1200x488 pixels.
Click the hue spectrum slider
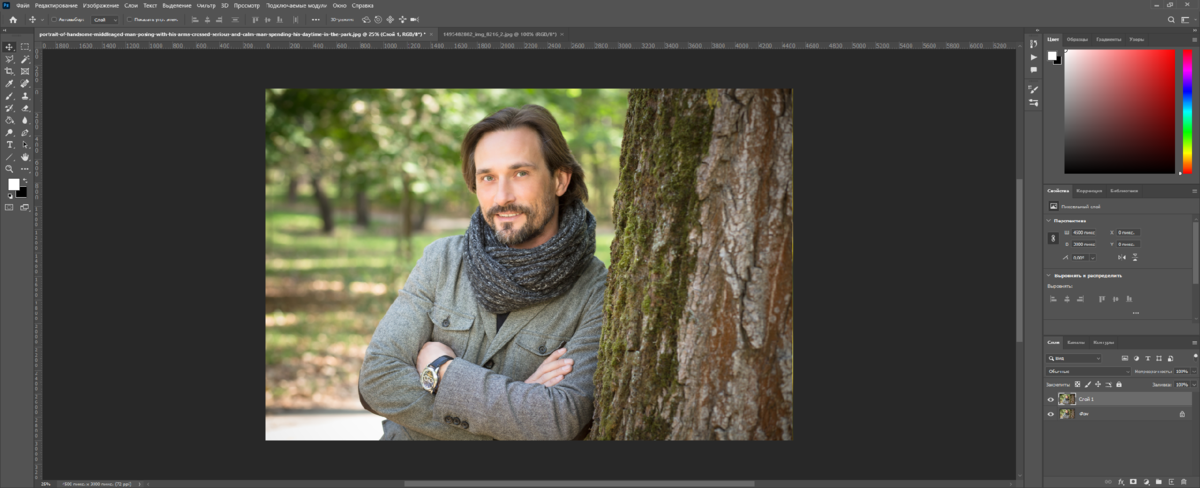(x=1186, y=111)
